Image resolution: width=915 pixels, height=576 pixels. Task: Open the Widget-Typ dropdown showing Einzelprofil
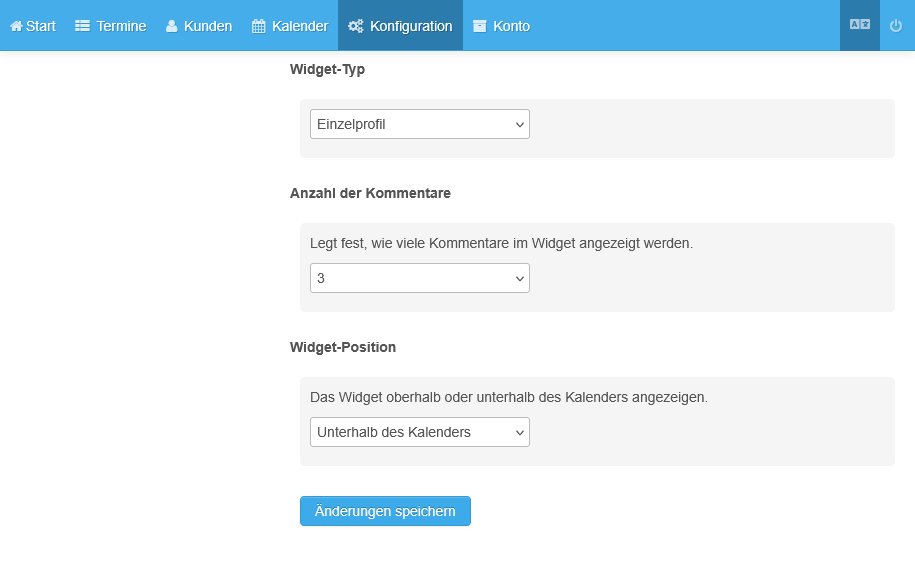(x=419, y=124)
